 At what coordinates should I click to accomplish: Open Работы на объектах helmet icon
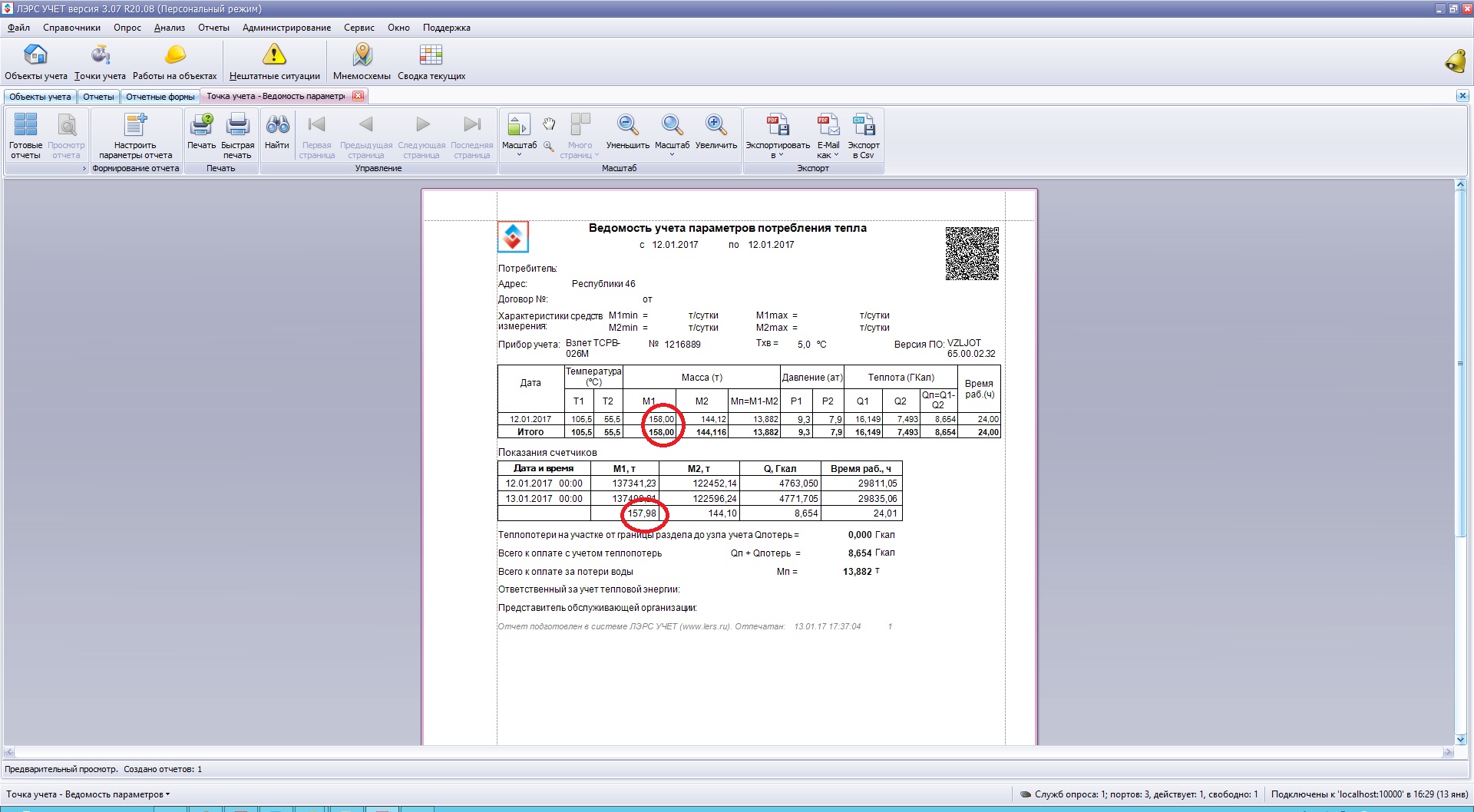pos(175,55)
